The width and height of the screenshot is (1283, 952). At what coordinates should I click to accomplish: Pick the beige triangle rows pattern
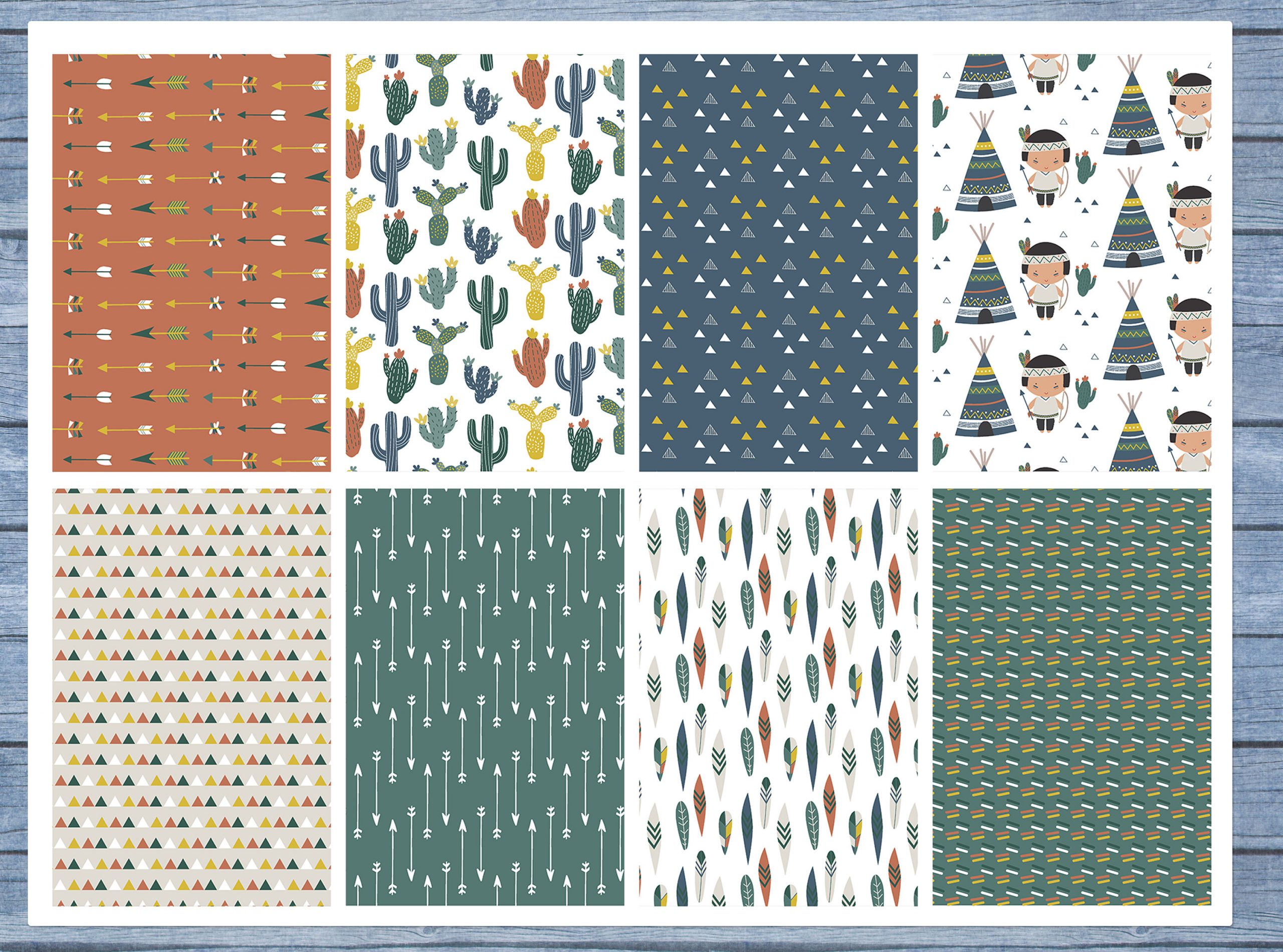tap(191, 697)
